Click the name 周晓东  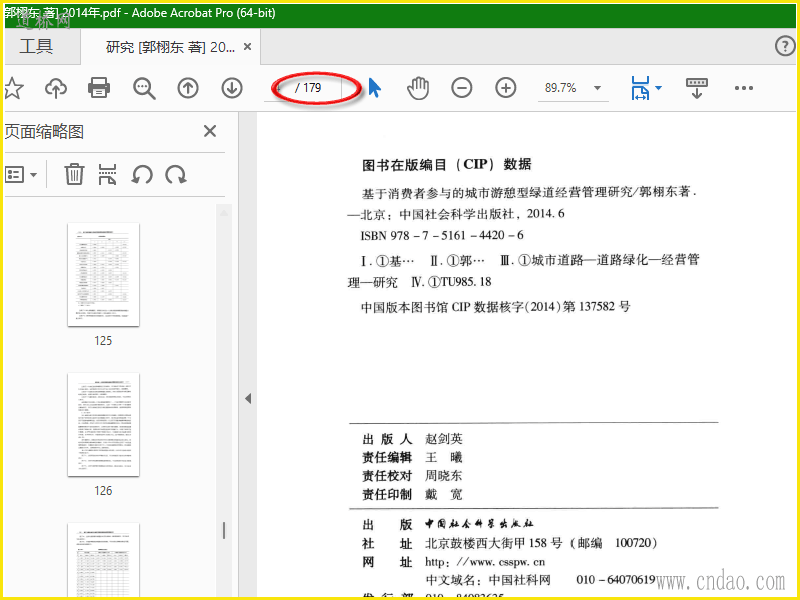point(443,476)
